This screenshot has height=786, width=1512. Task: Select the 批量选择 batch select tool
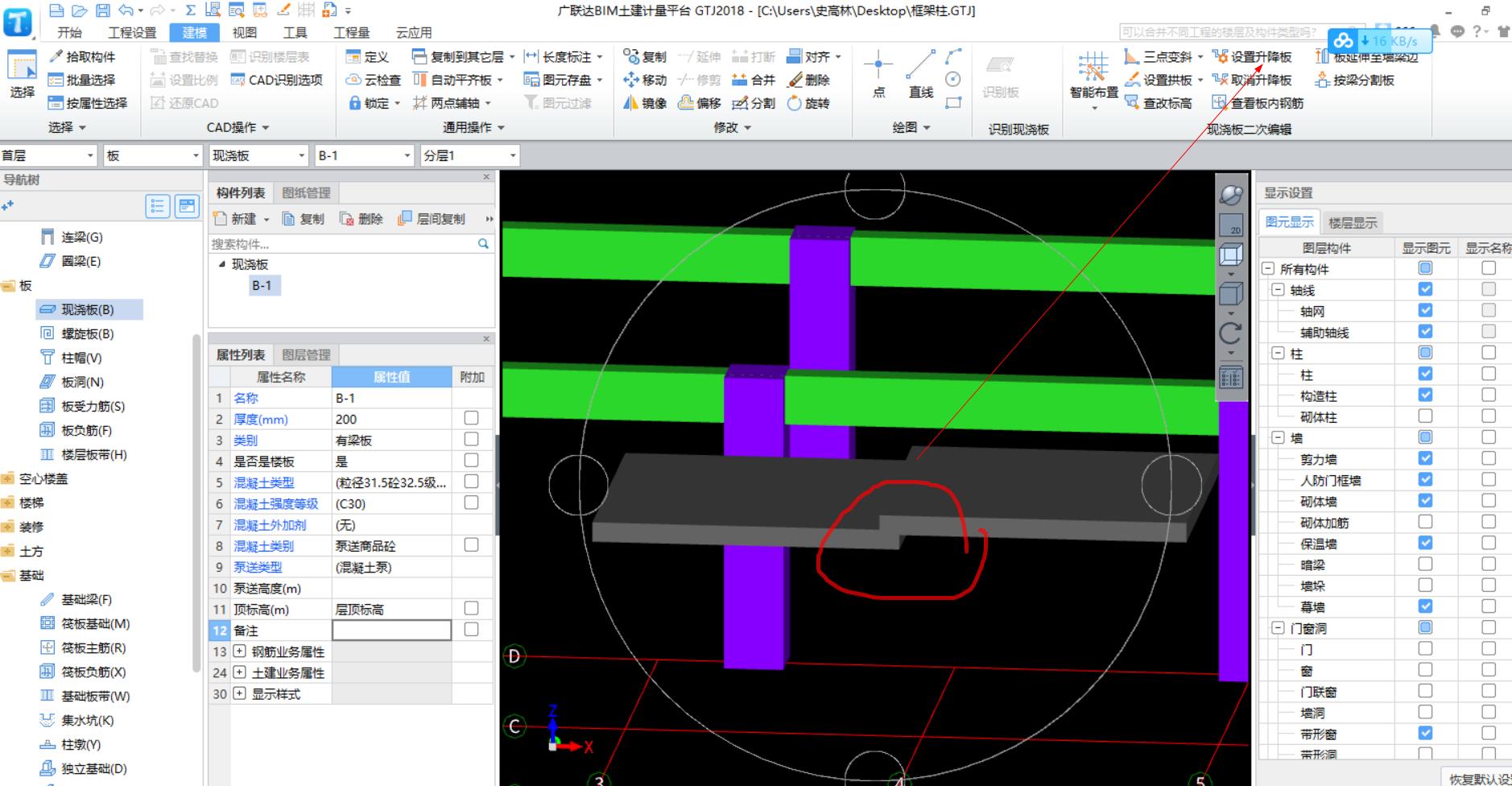(x=82, y=80)
